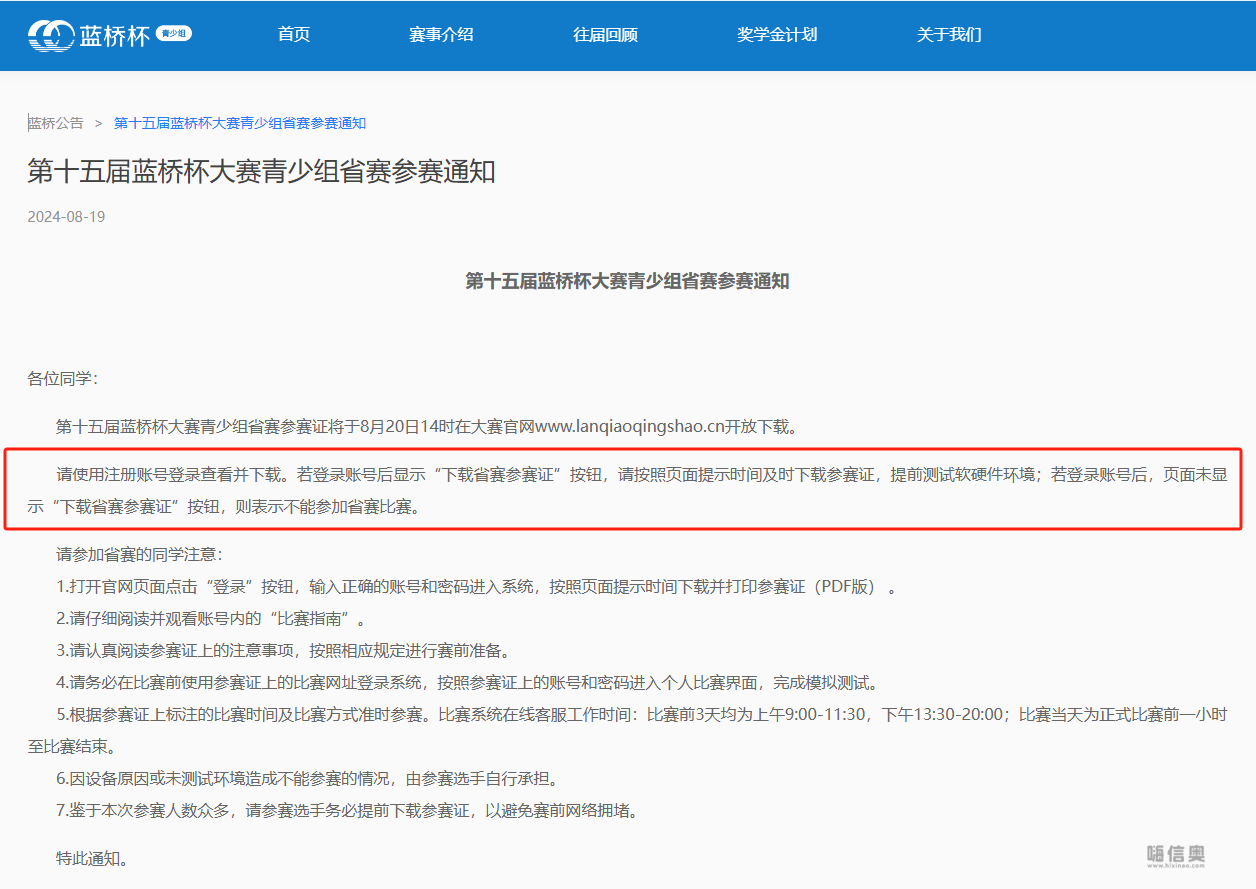Click item 2 mentioning 比赛指南
Image resolution: width=1256 pixels, height=889 pixels.
click(x=211, y=619)
